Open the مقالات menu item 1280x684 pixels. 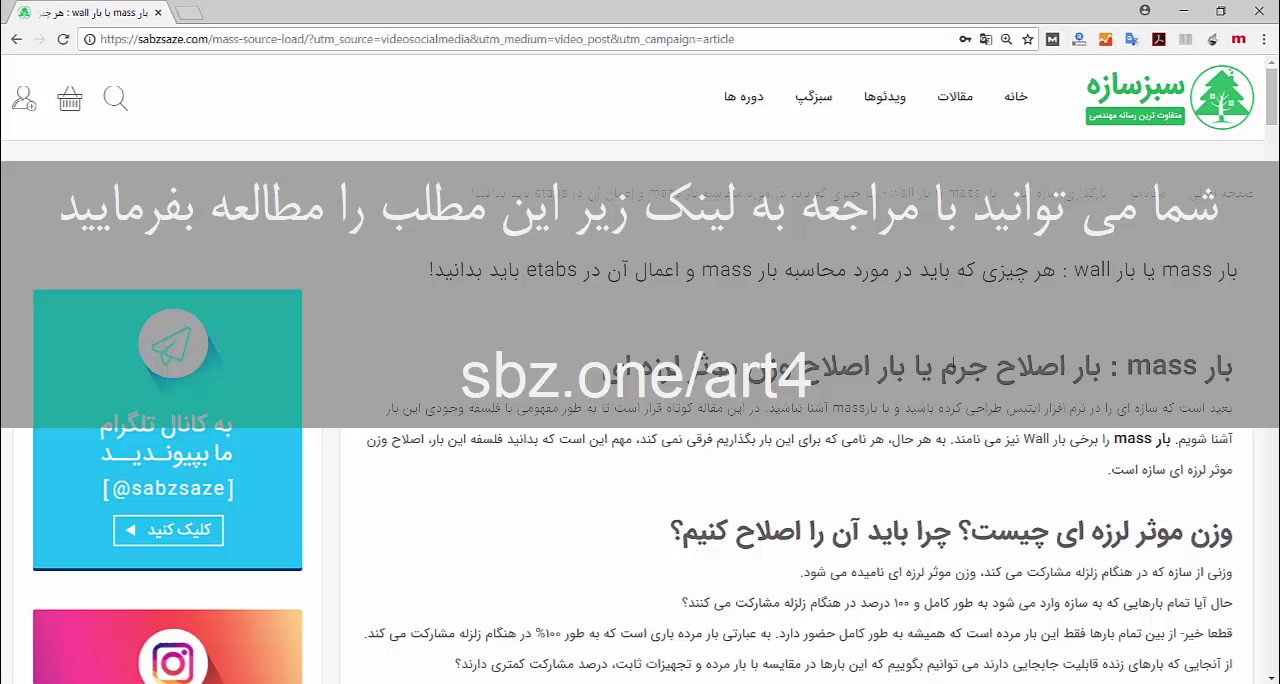955,97
